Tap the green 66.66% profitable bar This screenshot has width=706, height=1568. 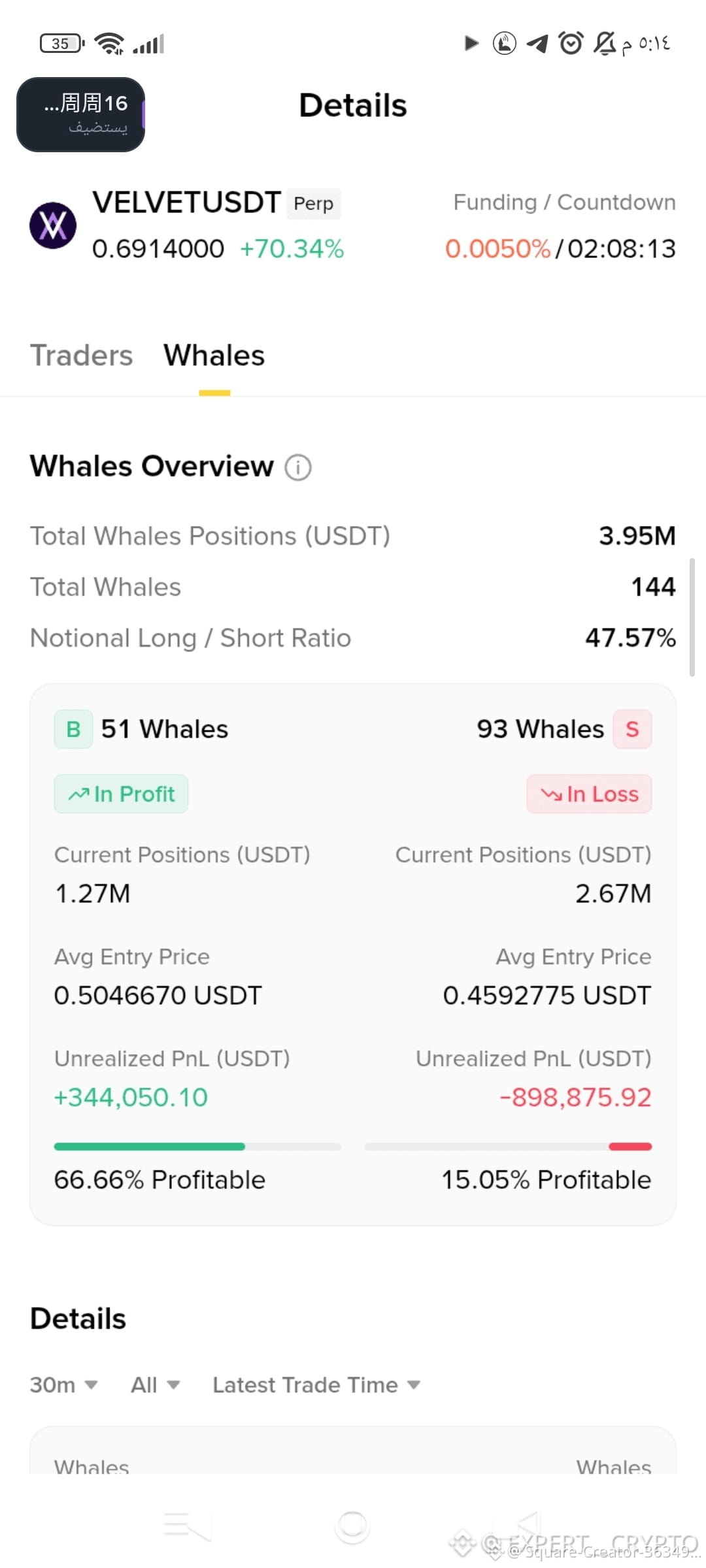(x=150, y=1147)
